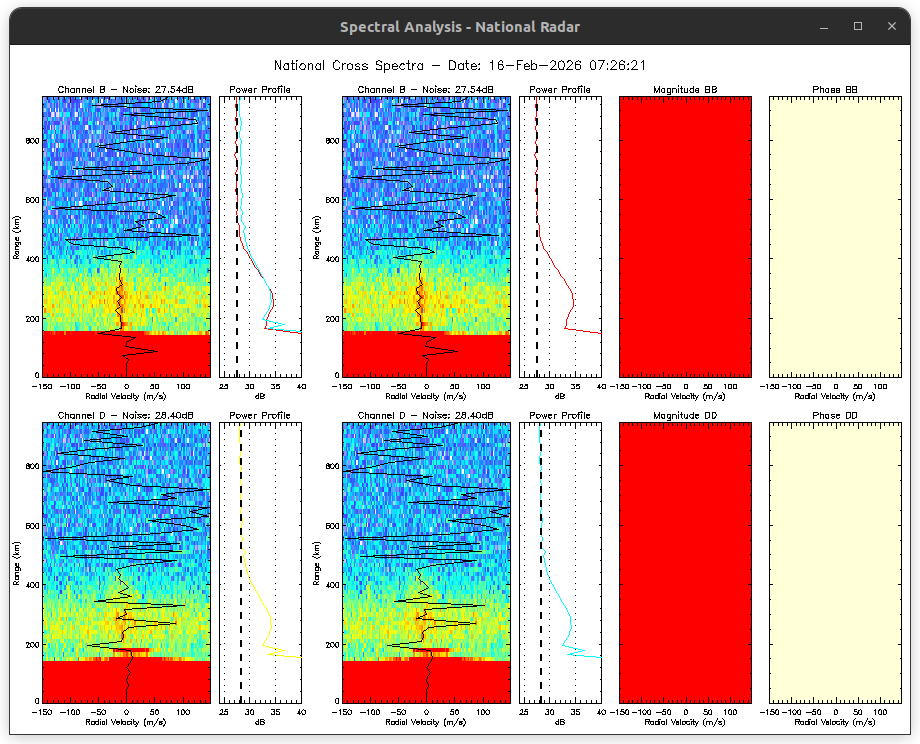
Task: Click the Spectral Analysis window title bar
Action: pyautogui.click(x=459, y=27)
